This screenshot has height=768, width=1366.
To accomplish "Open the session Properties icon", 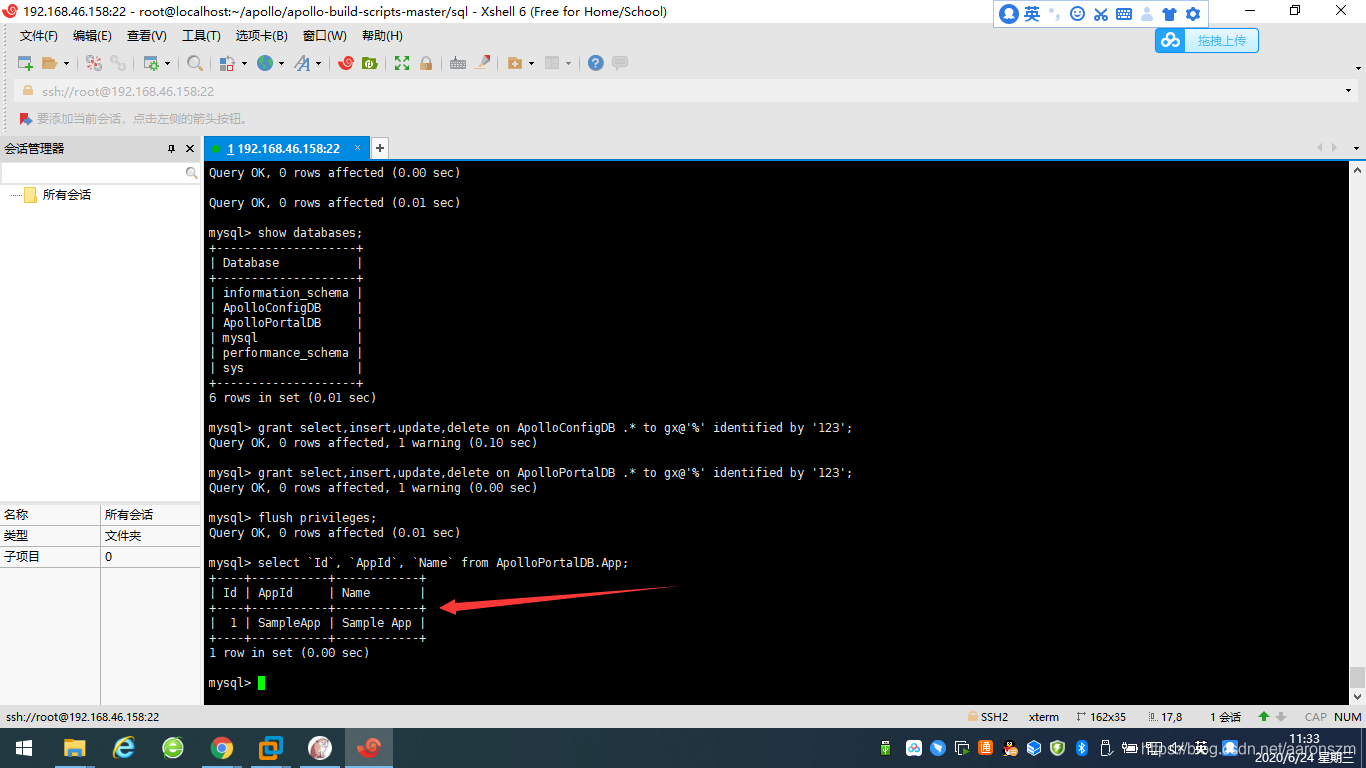I will 151,63.
